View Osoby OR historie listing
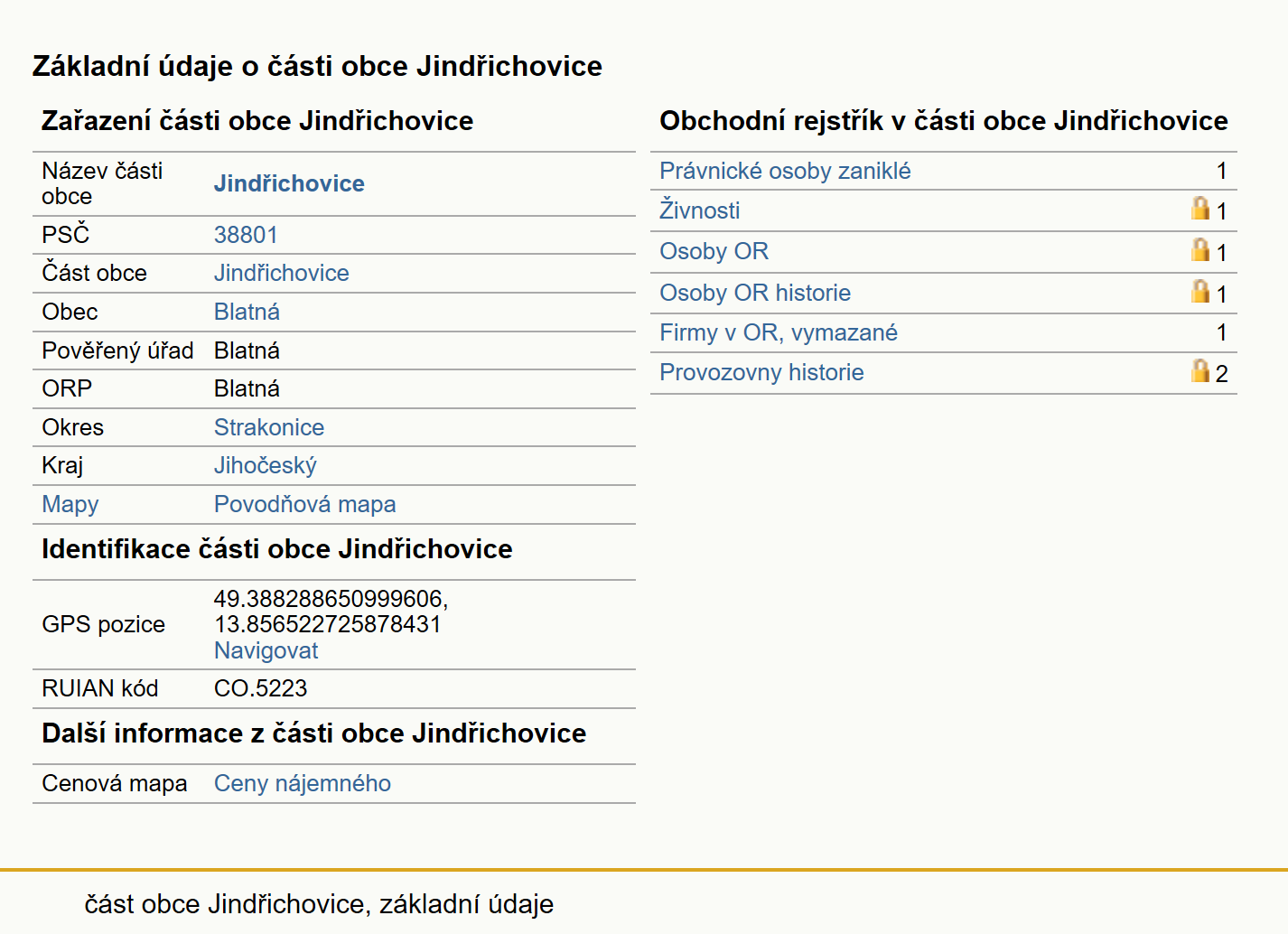The image size is (1288, 934). coord(755,293)
